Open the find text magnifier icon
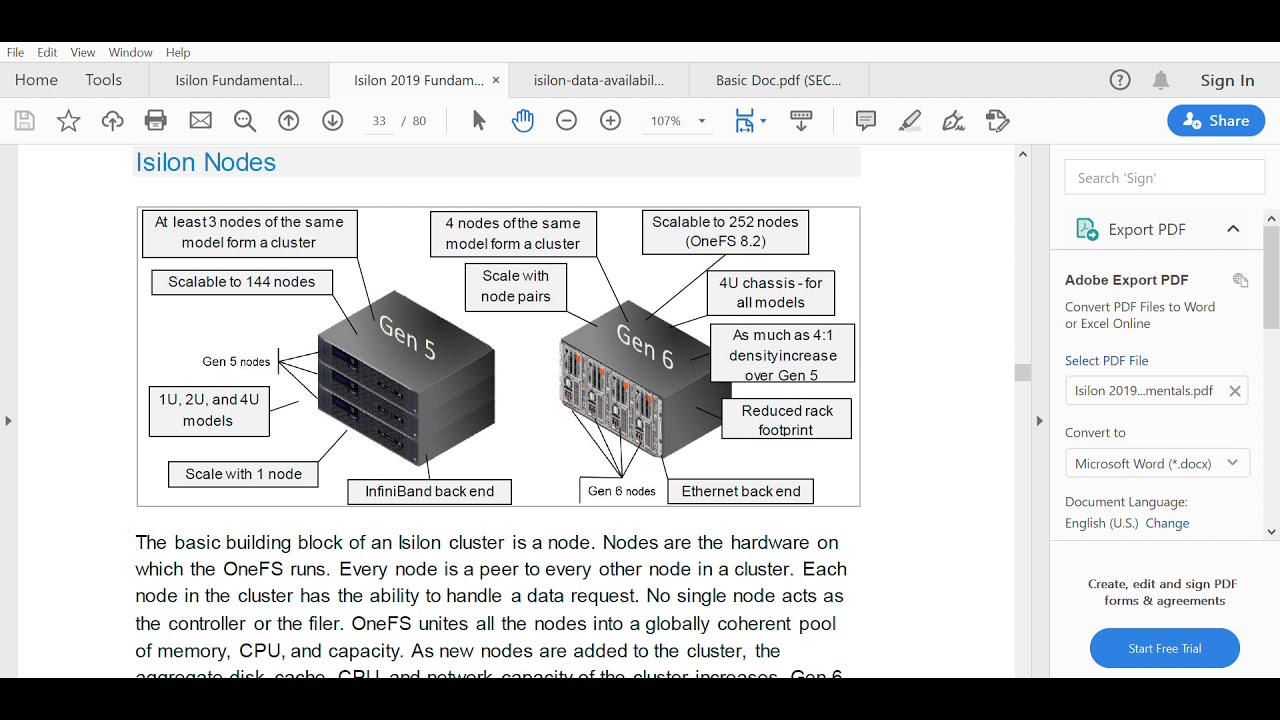Viewport: 1280px width, 720px height. [x=245, y=121]
